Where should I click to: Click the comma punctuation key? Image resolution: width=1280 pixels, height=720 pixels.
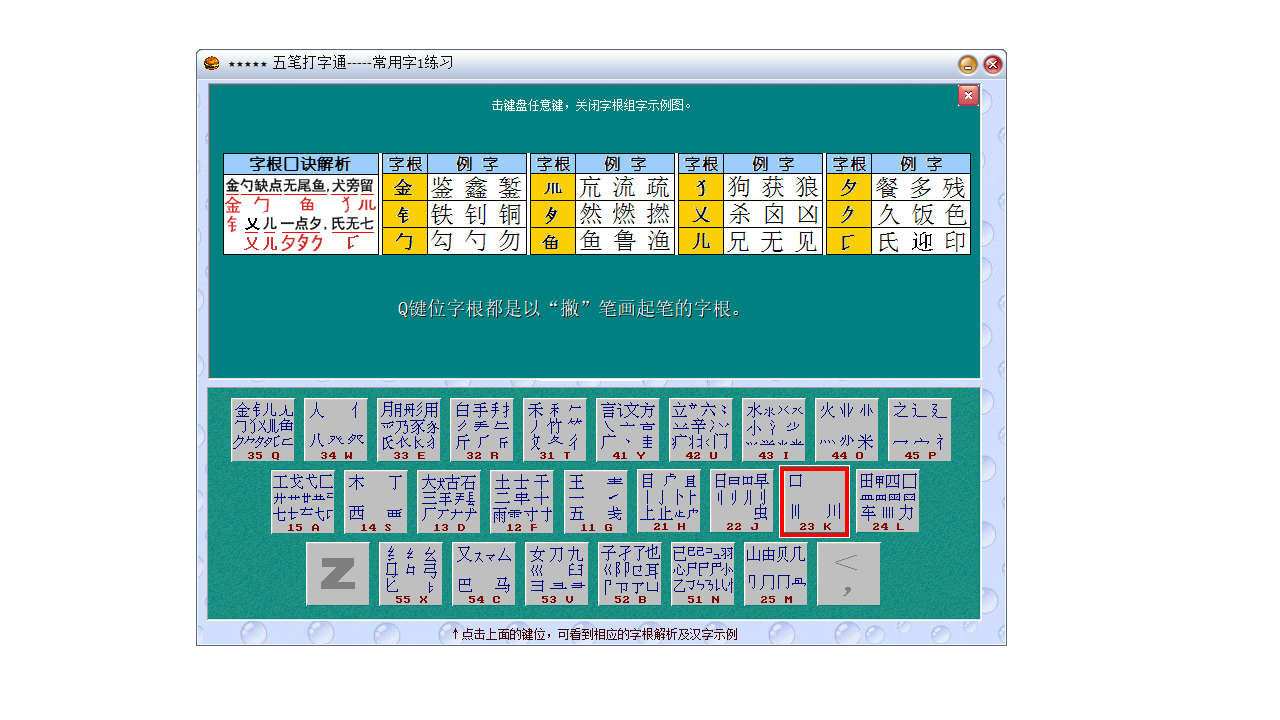850,572
